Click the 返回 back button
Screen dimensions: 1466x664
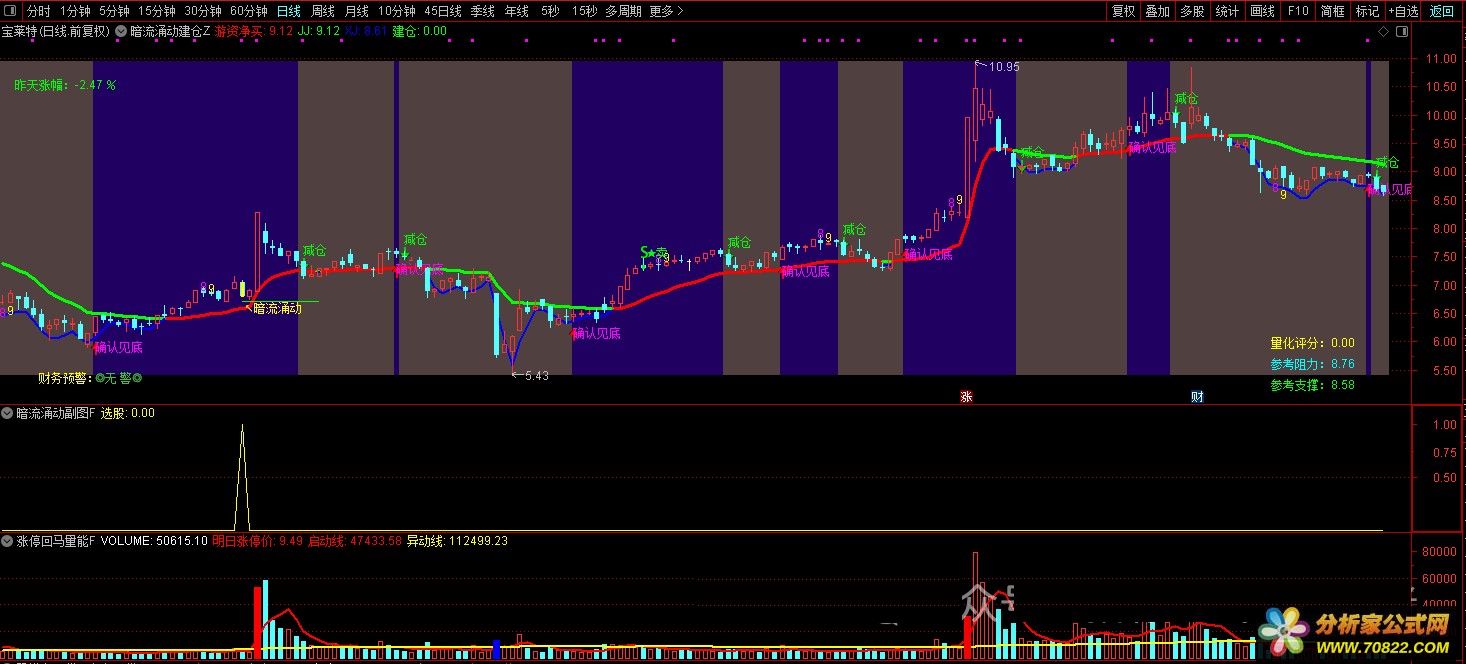click(x=1442, y=12)
